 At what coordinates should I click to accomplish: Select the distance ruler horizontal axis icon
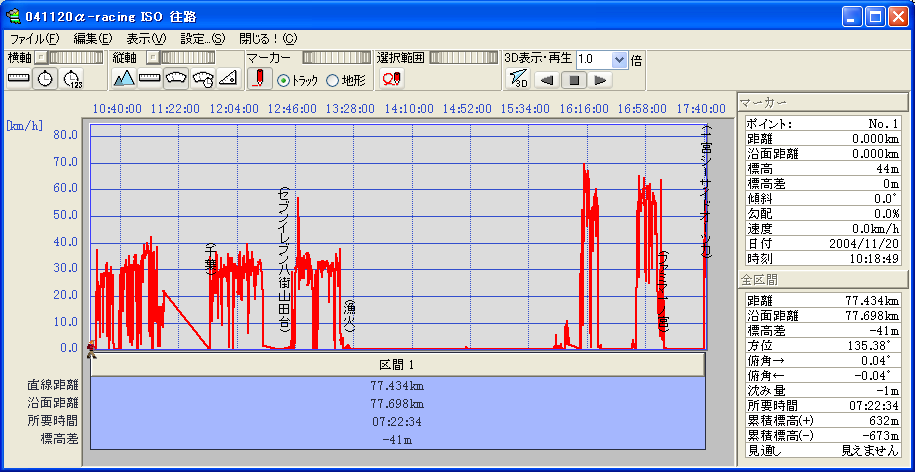click(19, 78)
